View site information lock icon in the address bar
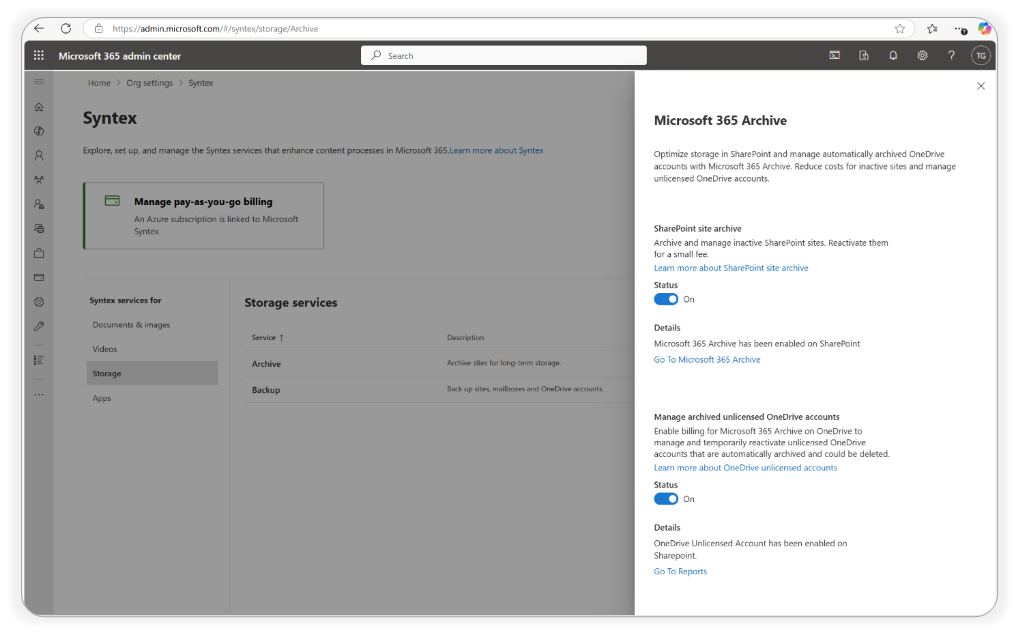Image resolution: width=1019 pixels, height=634 pixels. click(x=99, y=29)
